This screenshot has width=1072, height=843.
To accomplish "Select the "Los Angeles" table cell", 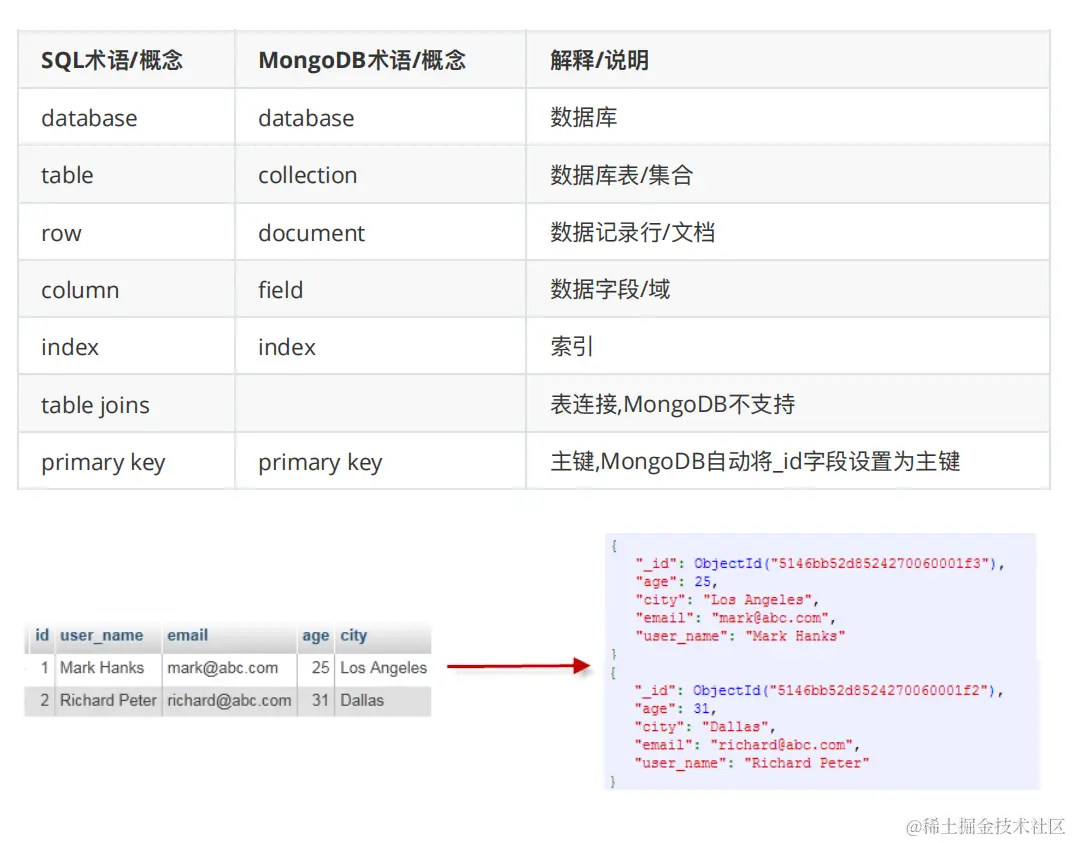I will click(384, 668).
